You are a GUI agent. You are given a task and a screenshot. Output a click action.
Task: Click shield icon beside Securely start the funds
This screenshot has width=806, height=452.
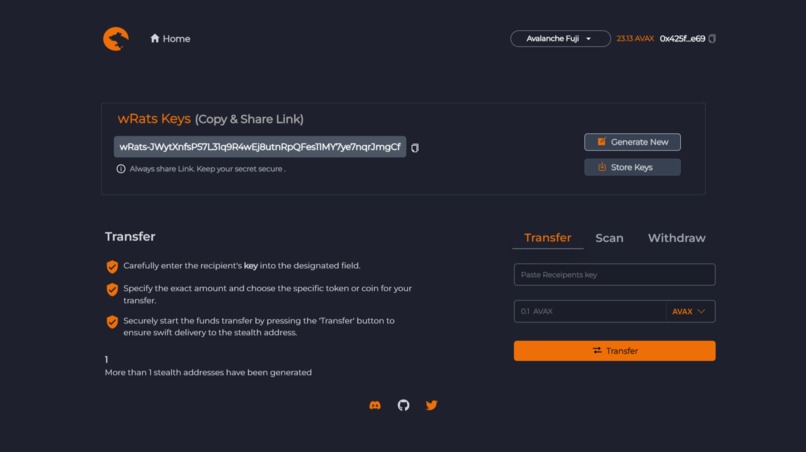click(112, 322)
